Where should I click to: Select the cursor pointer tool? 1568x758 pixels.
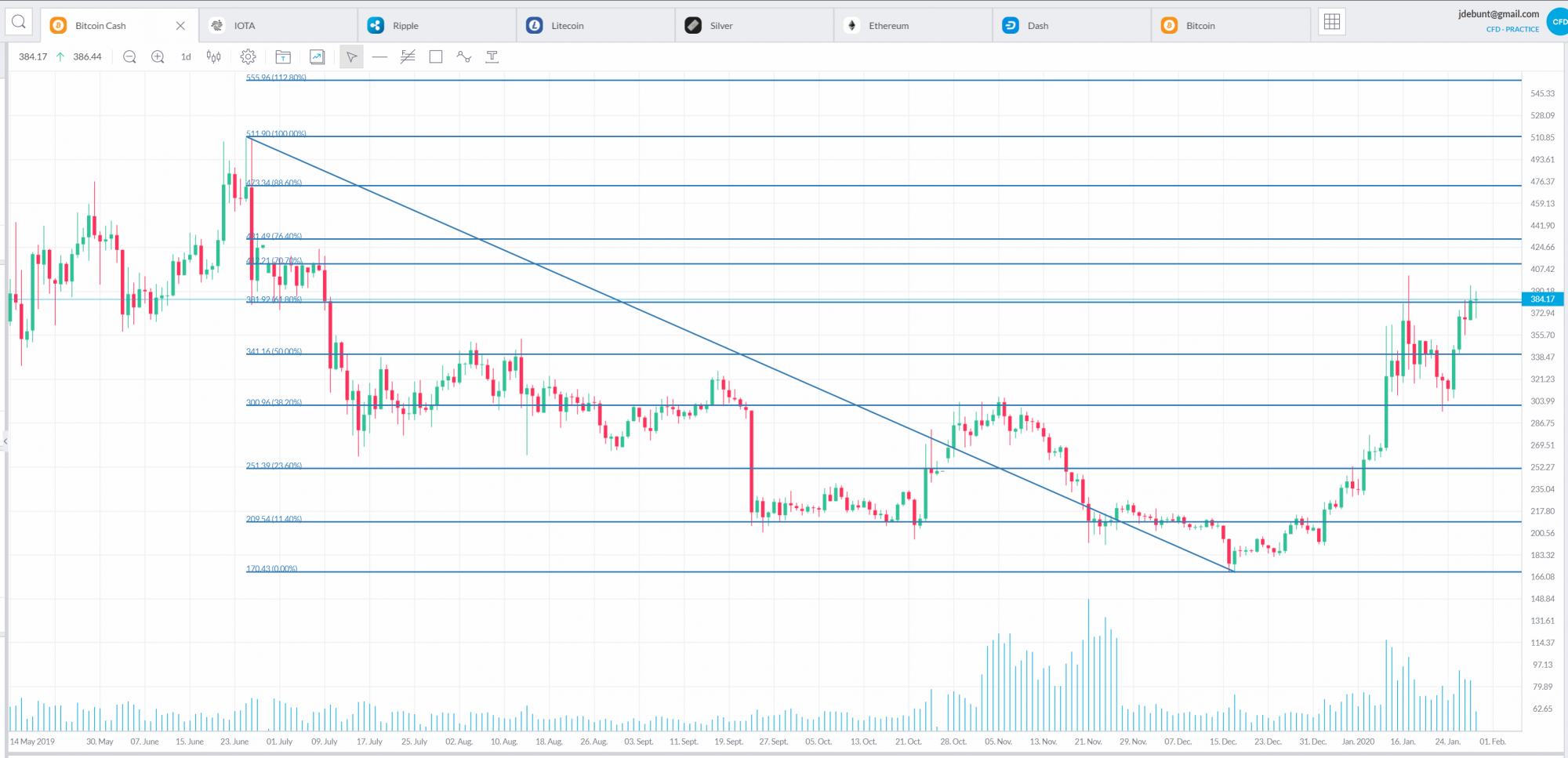(351, 56)
